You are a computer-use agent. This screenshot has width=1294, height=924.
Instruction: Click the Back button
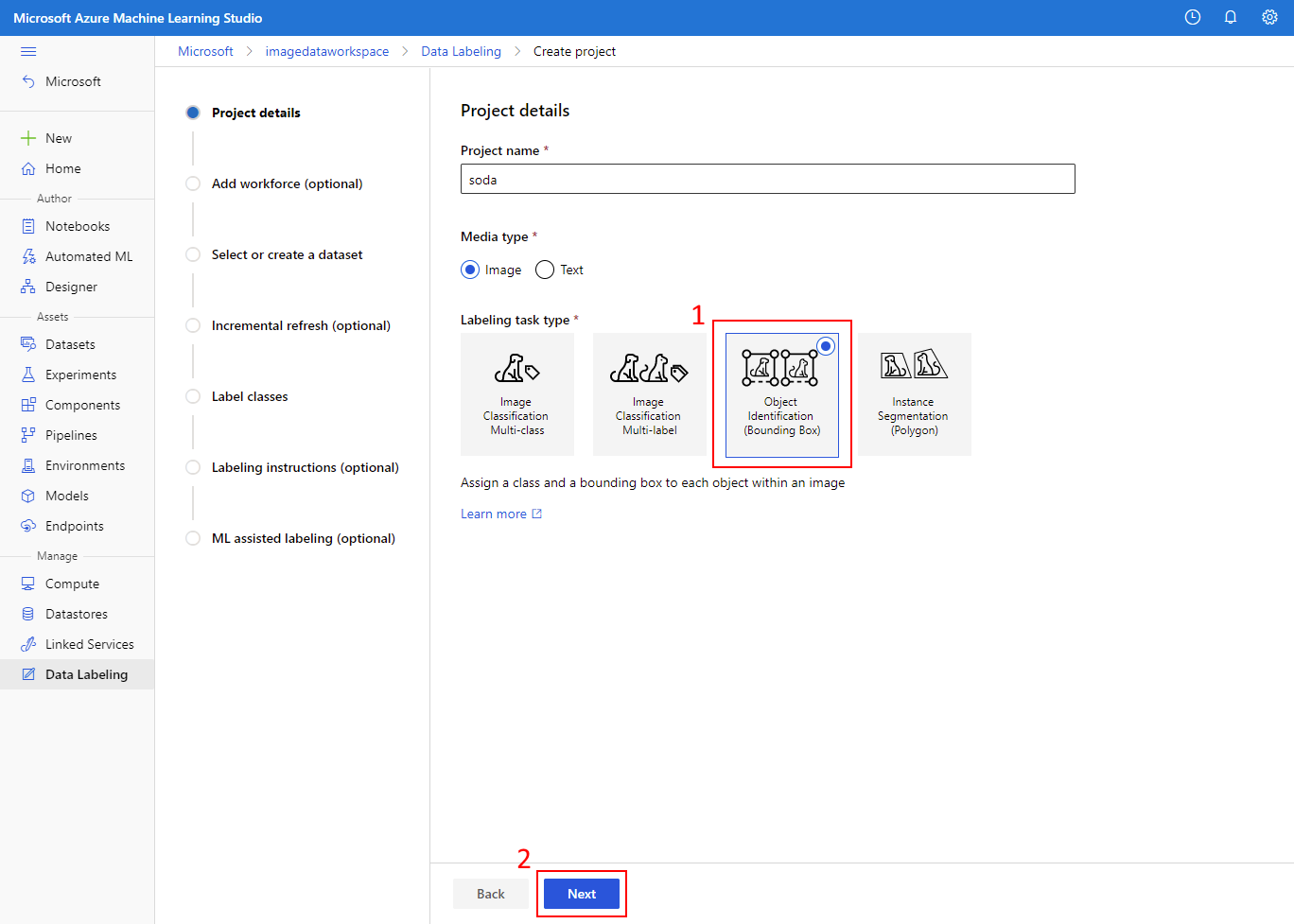pos(491,894)
